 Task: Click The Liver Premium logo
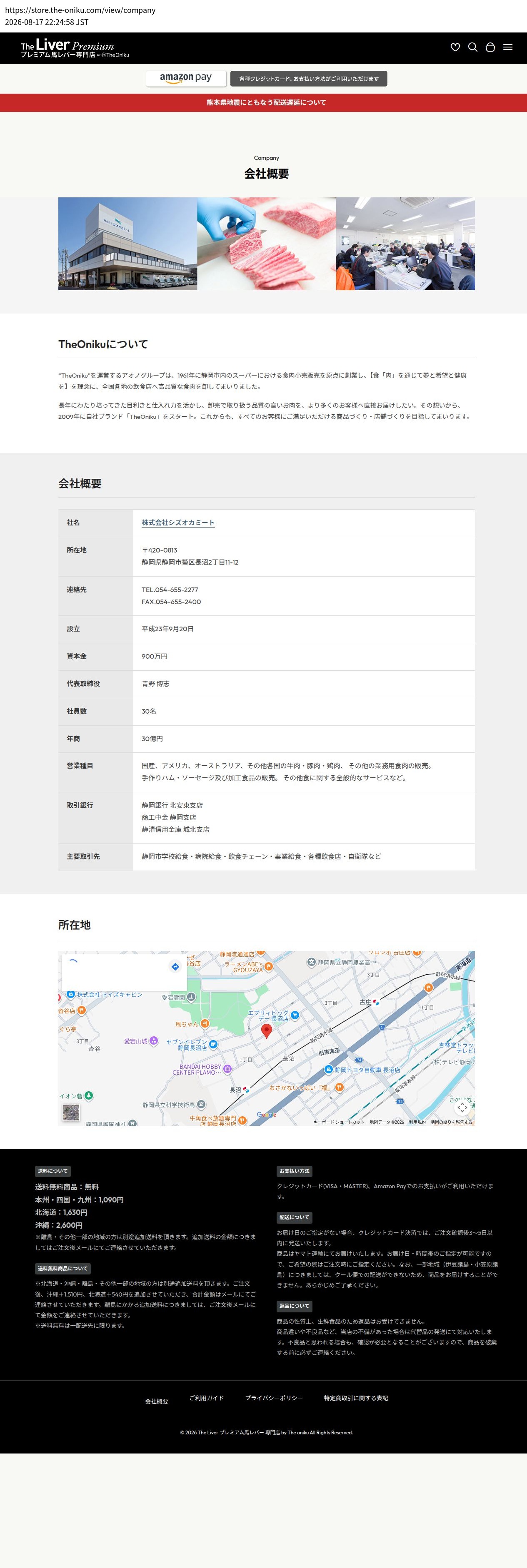tap(75, 48)
